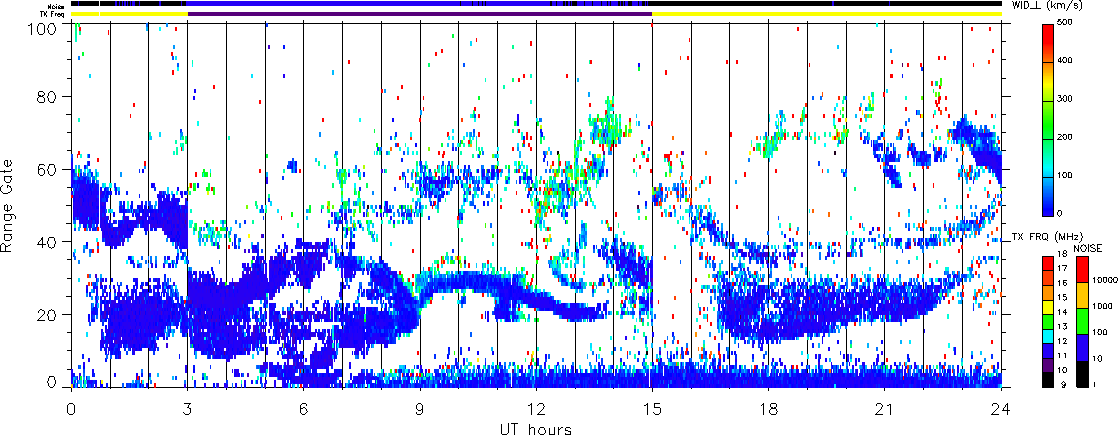Click x-axis tick label '21'
Screen dimensions: 1118x435
tap(885, 409)
